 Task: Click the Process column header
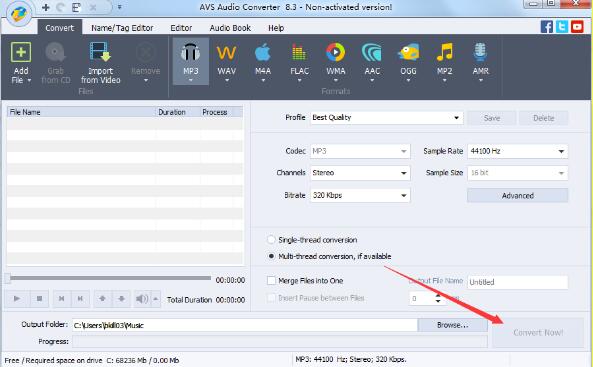[216, 112]
